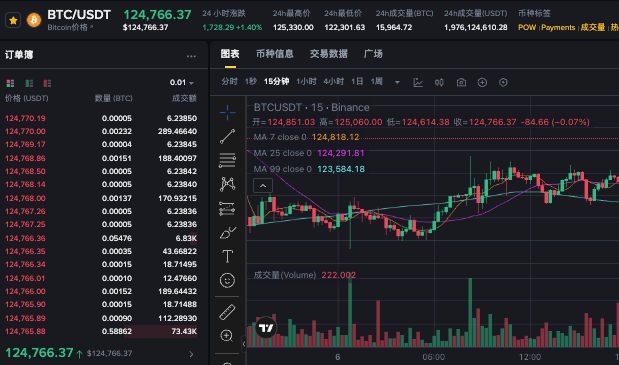Image resolution: width=619 pixels, height=365 pixels.
Task: Click the TradingView logo on chart
Action: click(266, 328)
